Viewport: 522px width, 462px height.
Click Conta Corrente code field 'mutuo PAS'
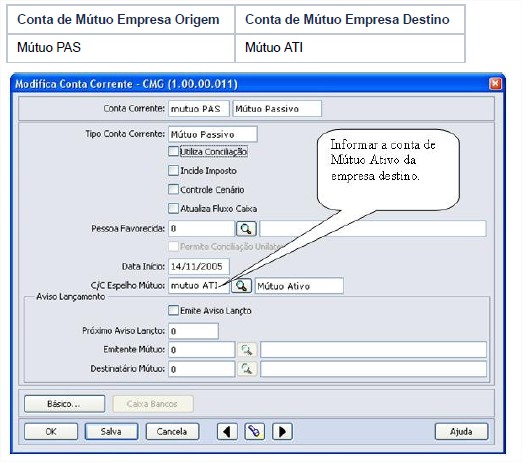[x=199, y=109]
